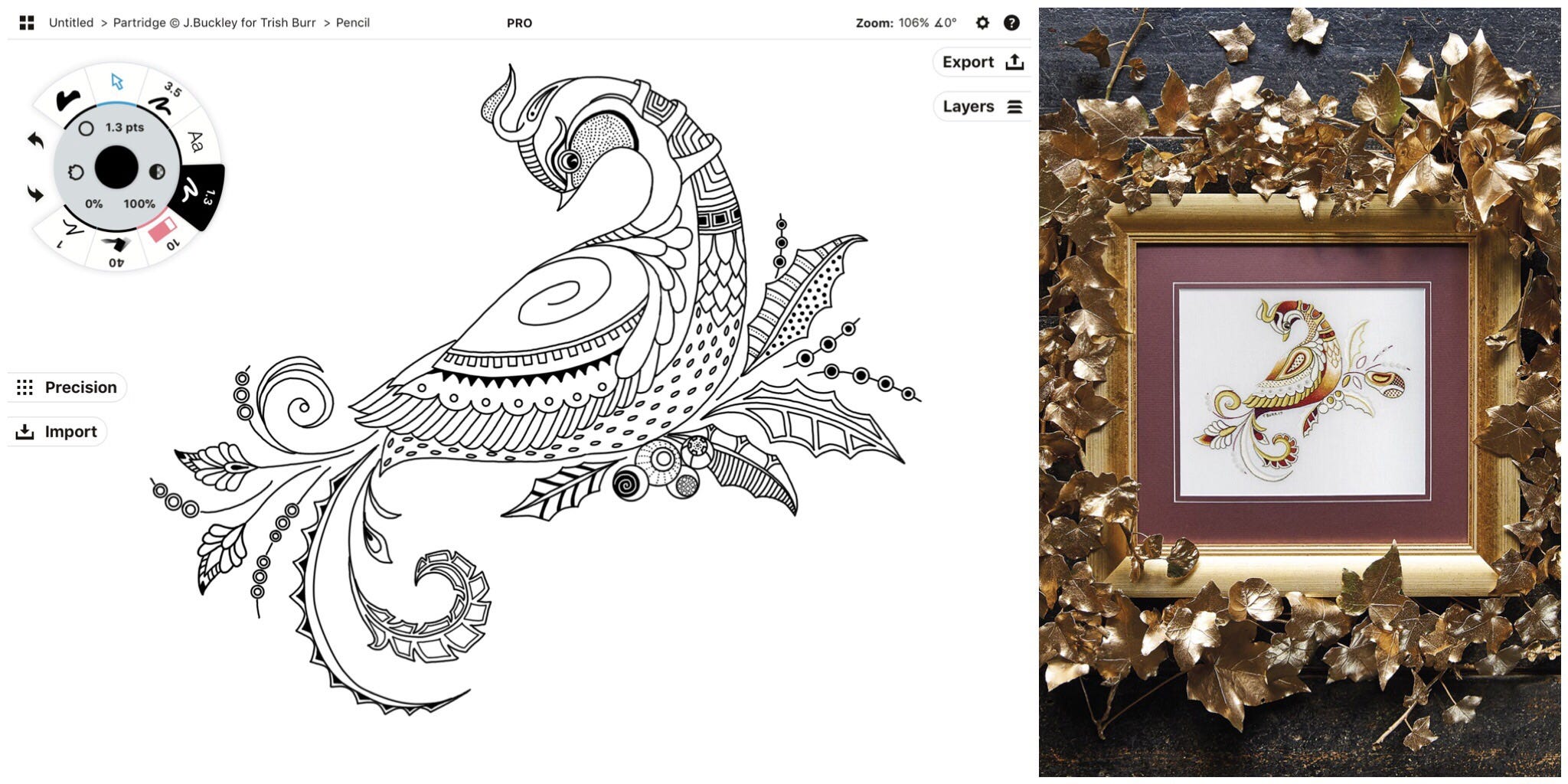The image size is (1568, 784).
Task: Undo the last stroke
Action: tap(35, 140)
